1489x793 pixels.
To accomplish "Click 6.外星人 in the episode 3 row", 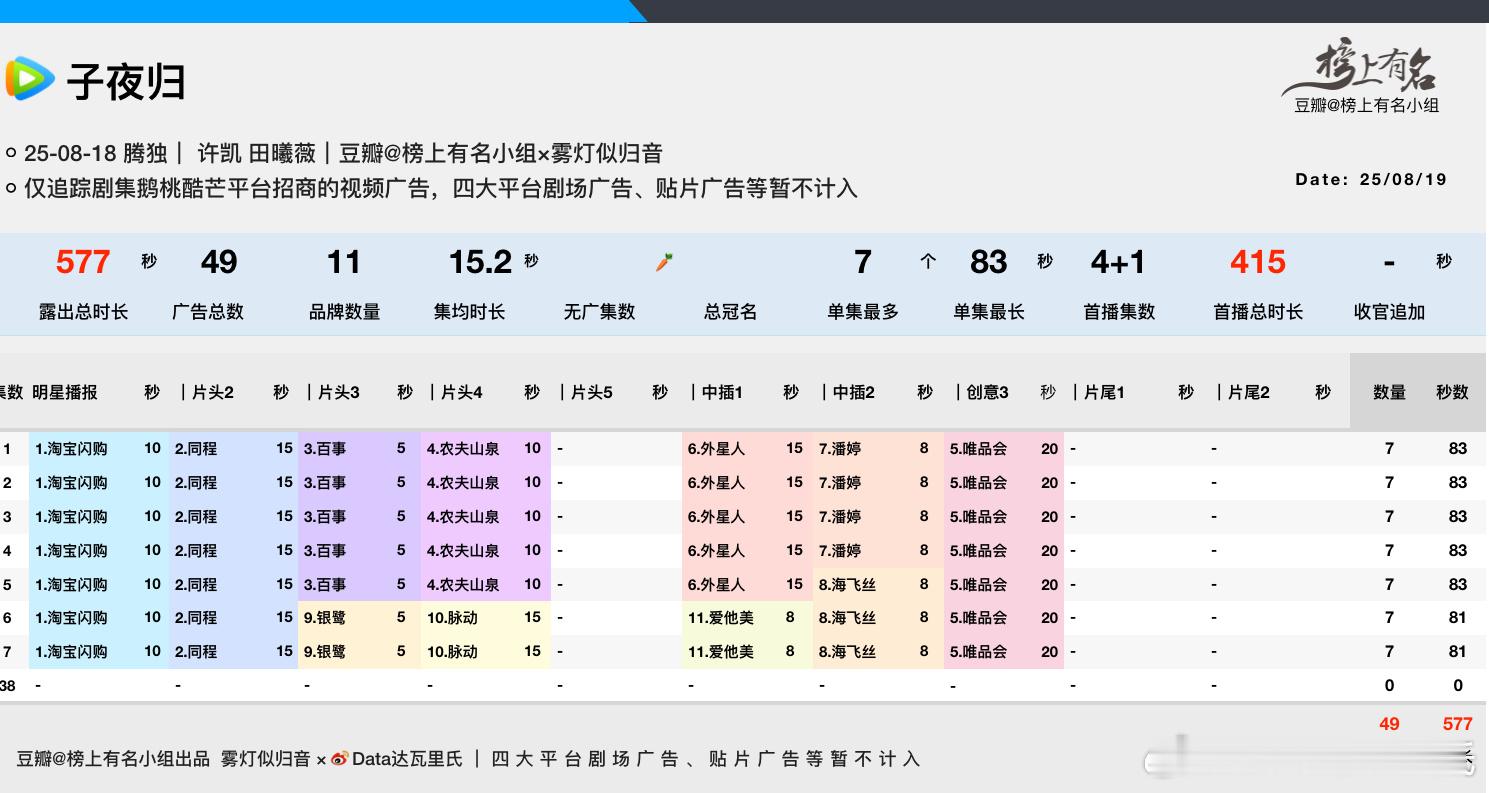I will click(716, 517).
